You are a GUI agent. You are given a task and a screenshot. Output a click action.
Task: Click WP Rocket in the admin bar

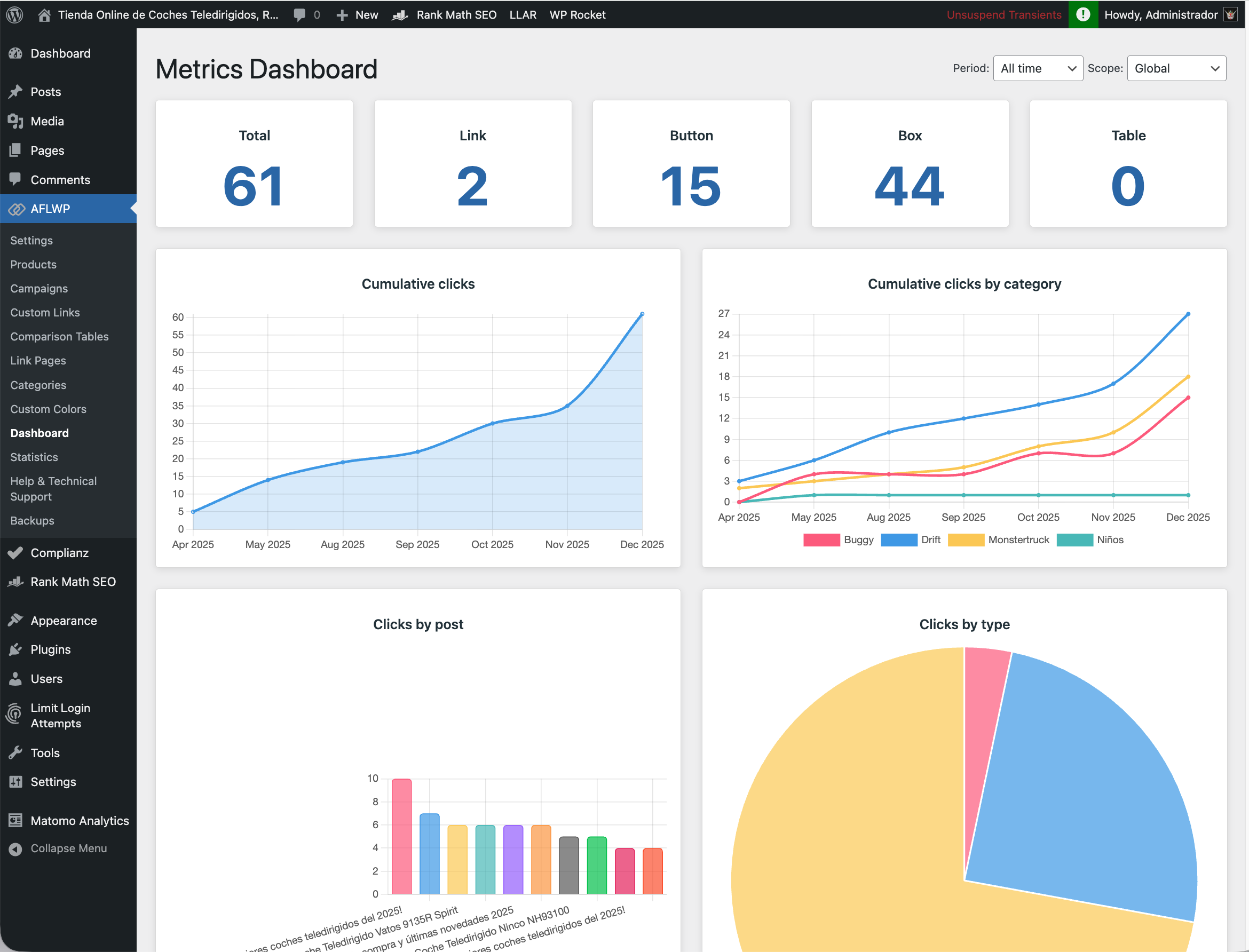click(x=577, y=15)
